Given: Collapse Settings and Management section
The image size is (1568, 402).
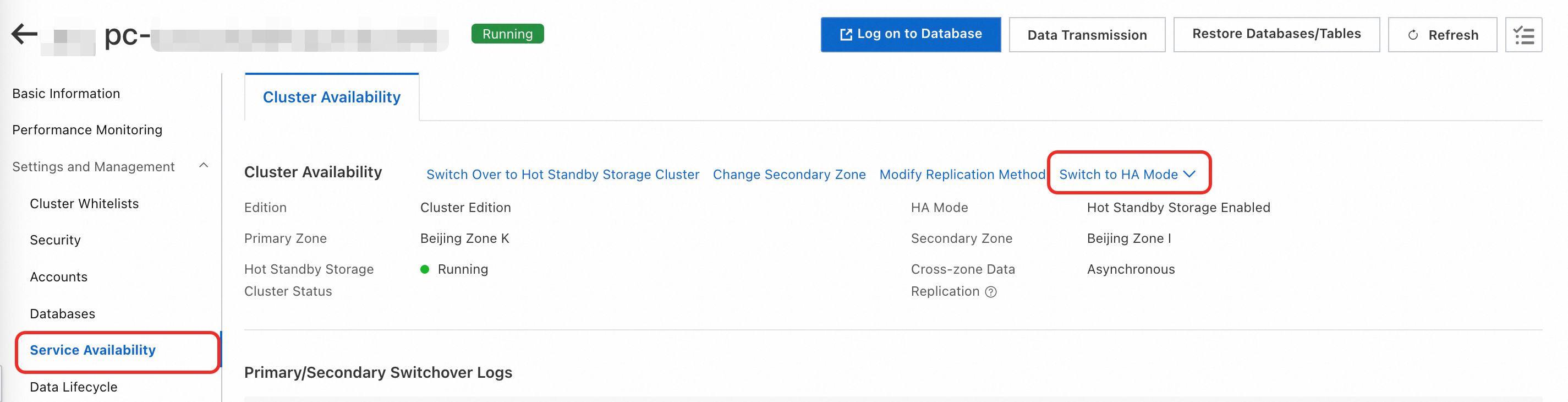Looking at the screenshot, I should tap(204, 166).
